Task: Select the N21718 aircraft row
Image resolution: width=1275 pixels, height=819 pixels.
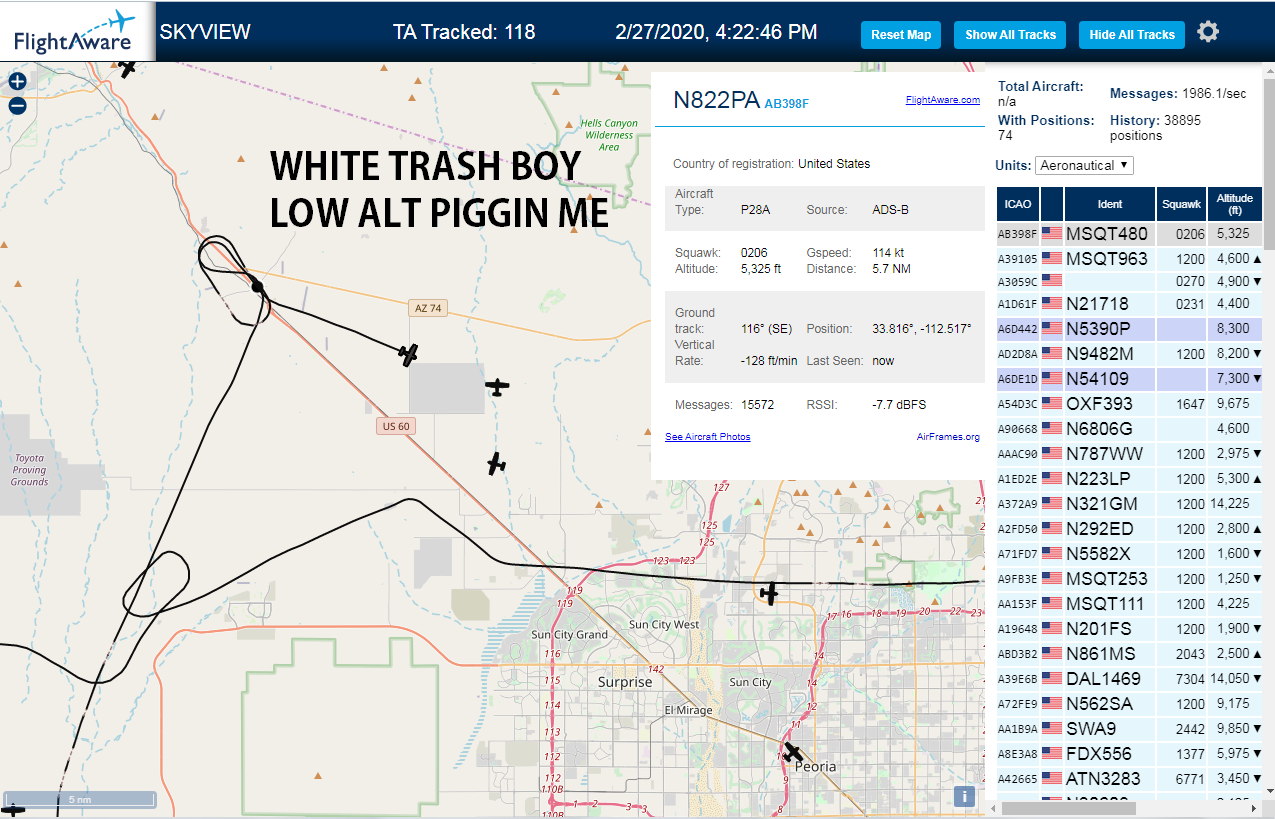Action: coord(1130,304)
